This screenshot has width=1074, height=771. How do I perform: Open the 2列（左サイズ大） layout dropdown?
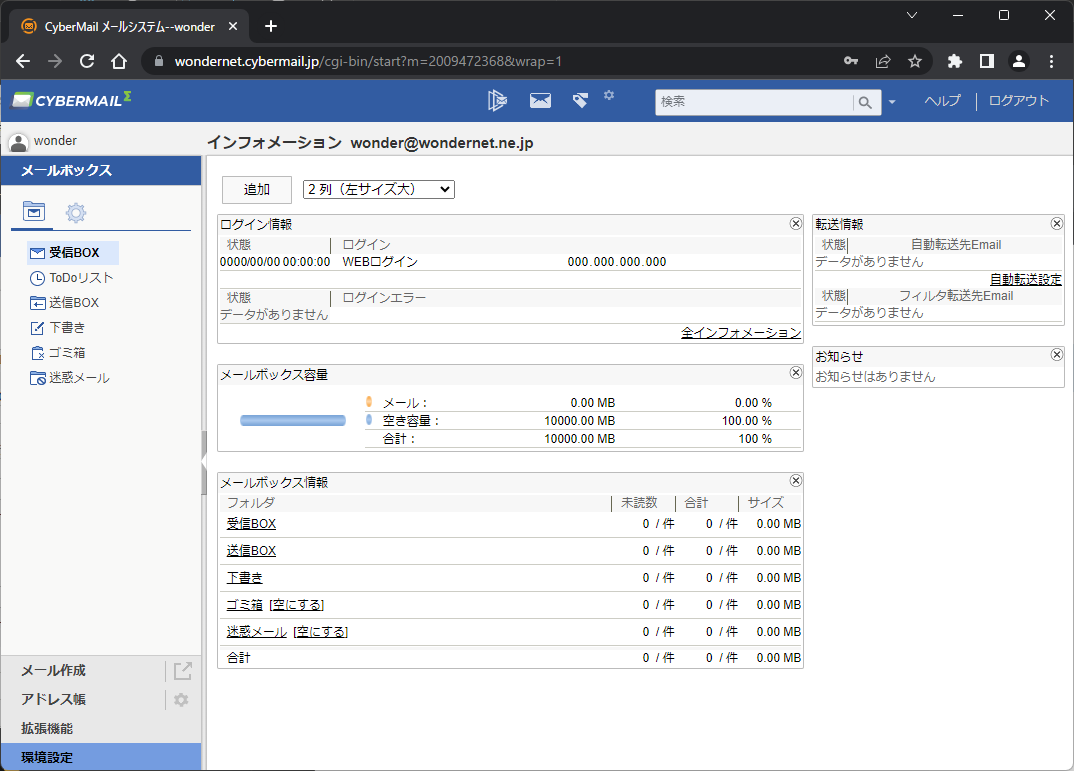point(379,190)
